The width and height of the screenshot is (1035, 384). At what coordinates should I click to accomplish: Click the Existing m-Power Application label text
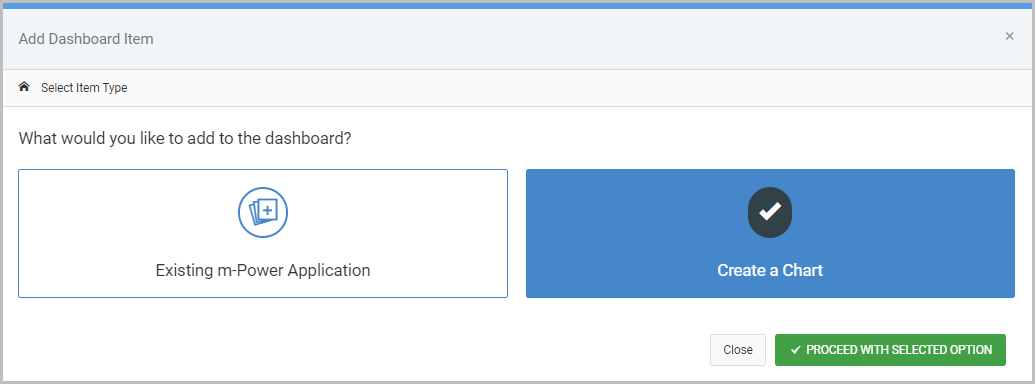pos(263,271)
